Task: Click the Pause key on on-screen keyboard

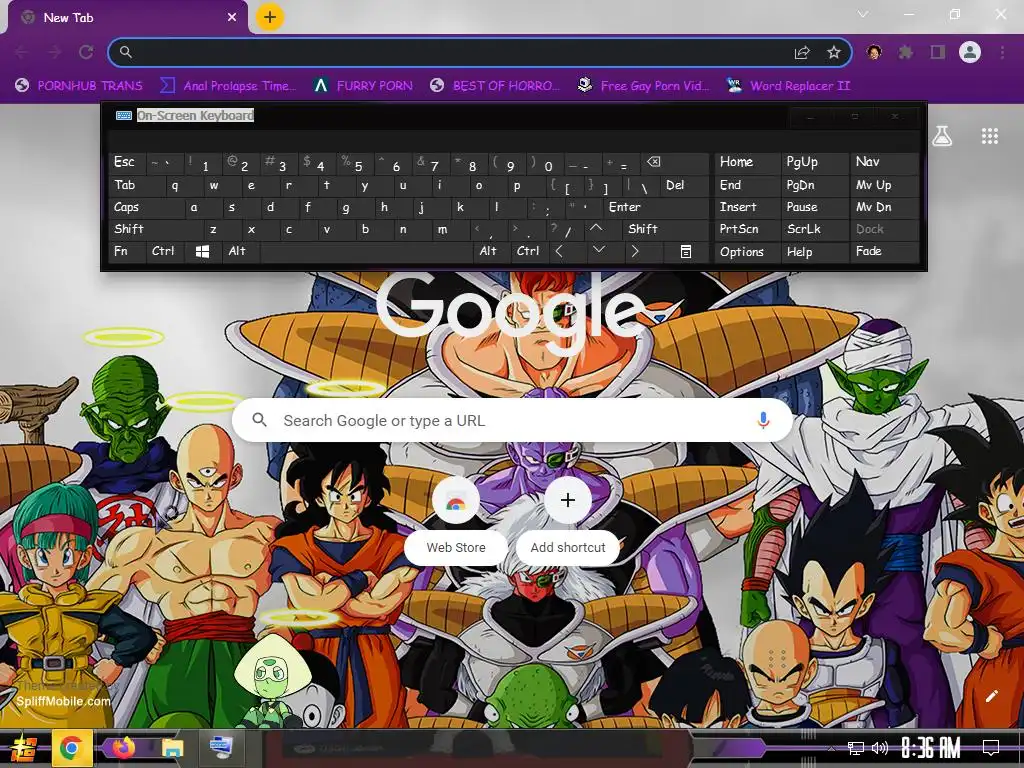Action: pos(815,207)
